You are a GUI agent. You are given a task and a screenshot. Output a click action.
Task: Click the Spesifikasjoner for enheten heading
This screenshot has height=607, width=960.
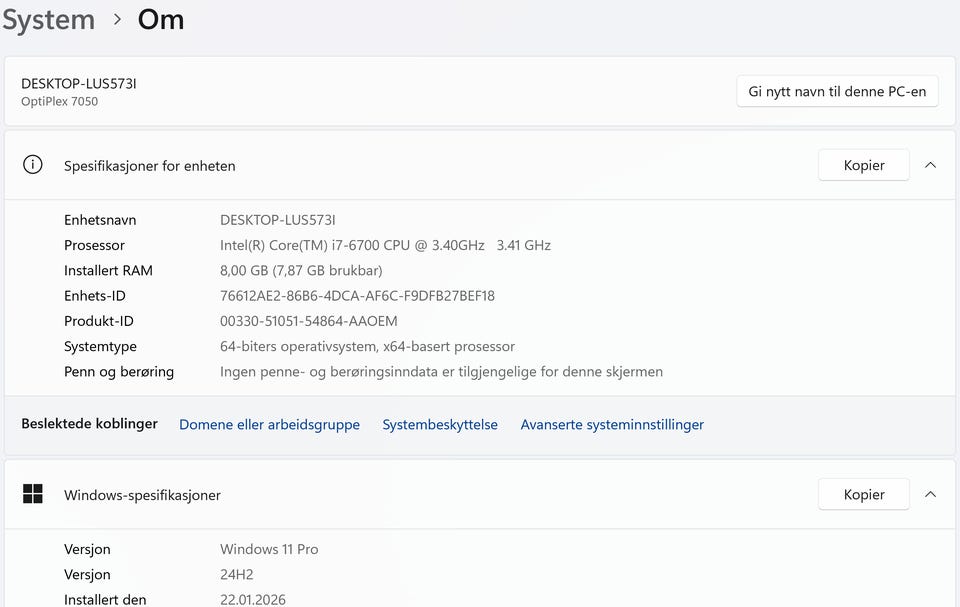(149, 166)
